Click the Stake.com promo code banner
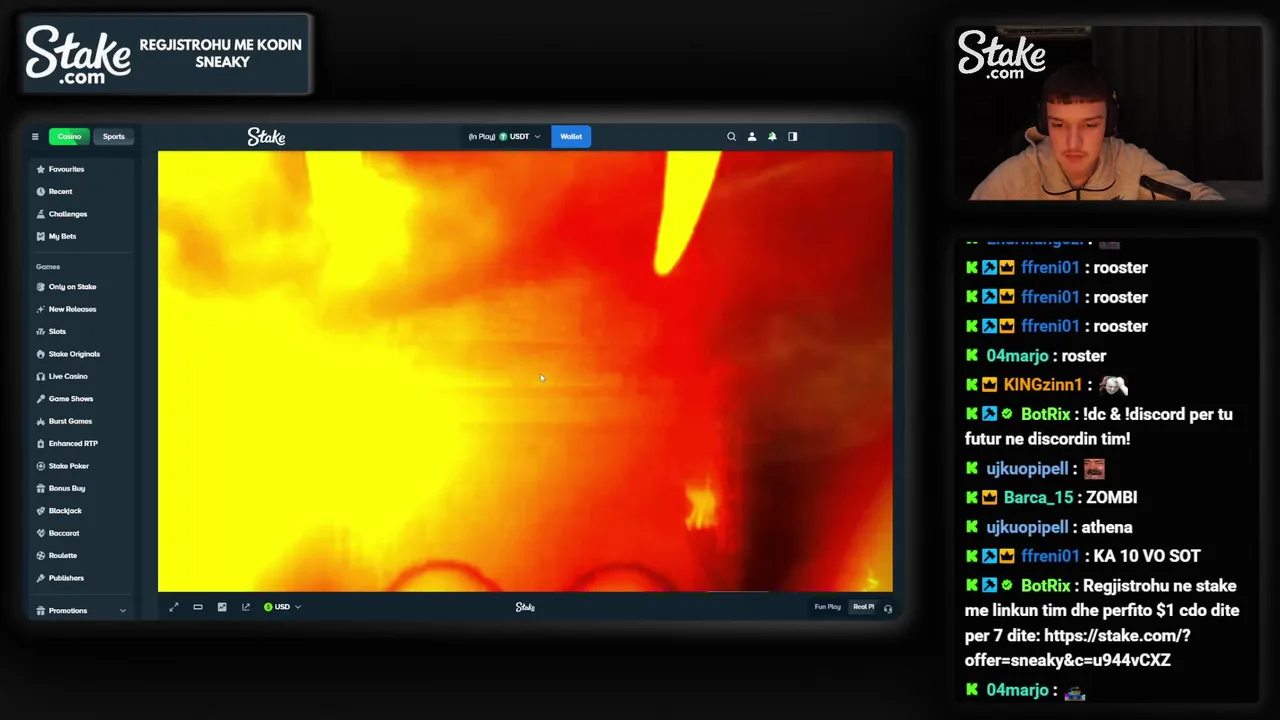Screen dimensions: 1280x720 click(x=167, y=54)
